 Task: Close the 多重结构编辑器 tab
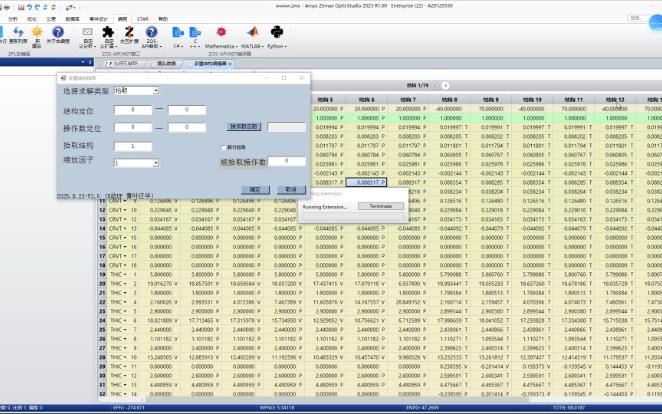[230, 64]
